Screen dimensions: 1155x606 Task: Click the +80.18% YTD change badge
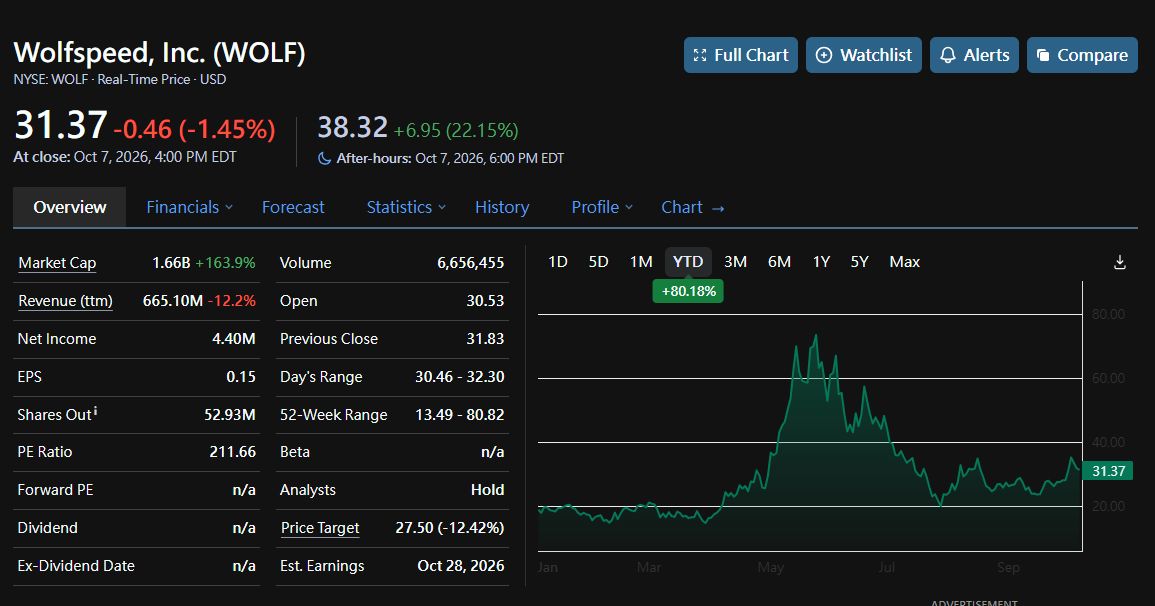click(689, 291)
